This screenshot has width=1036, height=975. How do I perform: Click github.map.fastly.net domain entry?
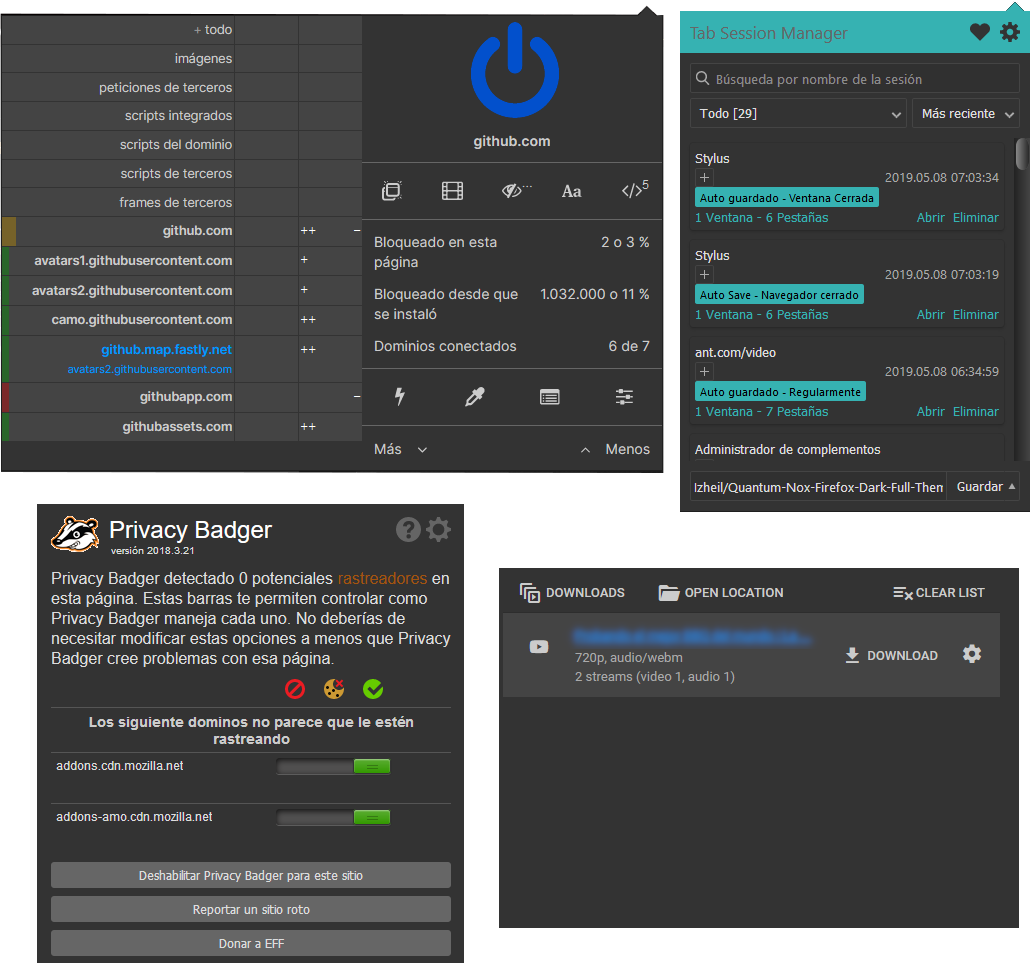[166, 349]
